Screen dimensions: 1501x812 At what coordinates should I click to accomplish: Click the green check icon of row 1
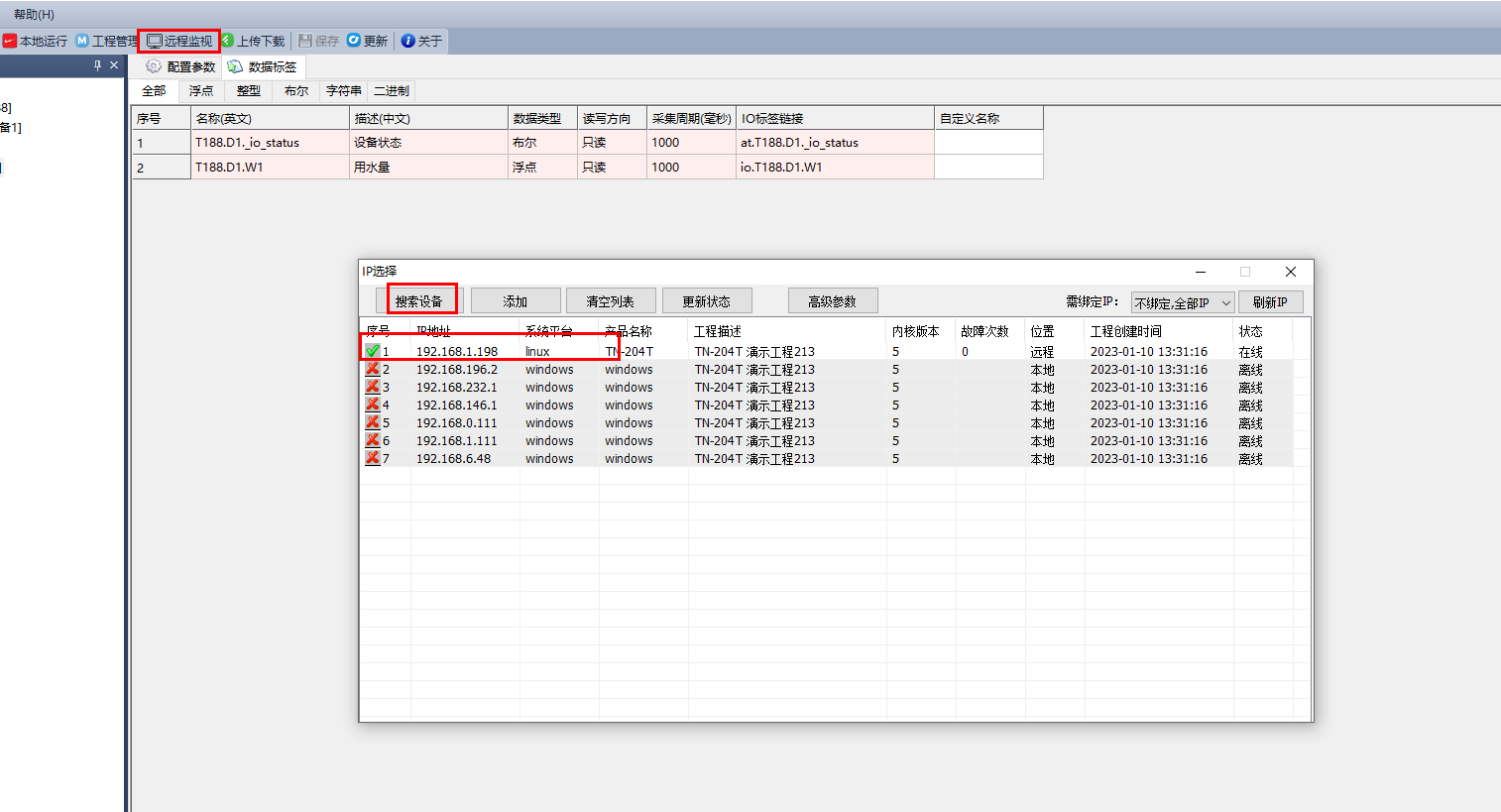pyautogui.click(x=373, y=351)
